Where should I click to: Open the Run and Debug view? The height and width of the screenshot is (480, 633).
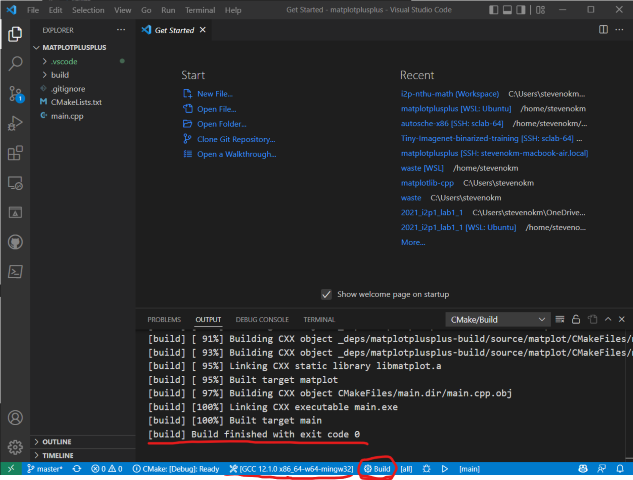tap(15, 123)
